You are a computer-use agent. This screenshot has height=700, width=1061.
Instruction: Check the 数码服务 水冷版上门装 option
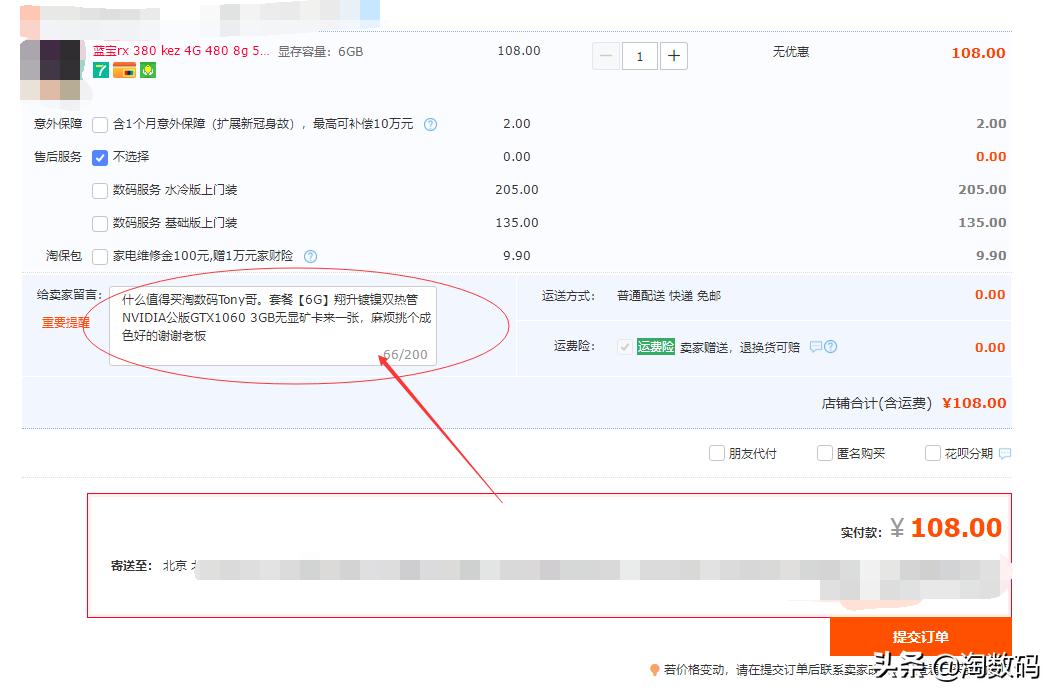click(100, 190)
